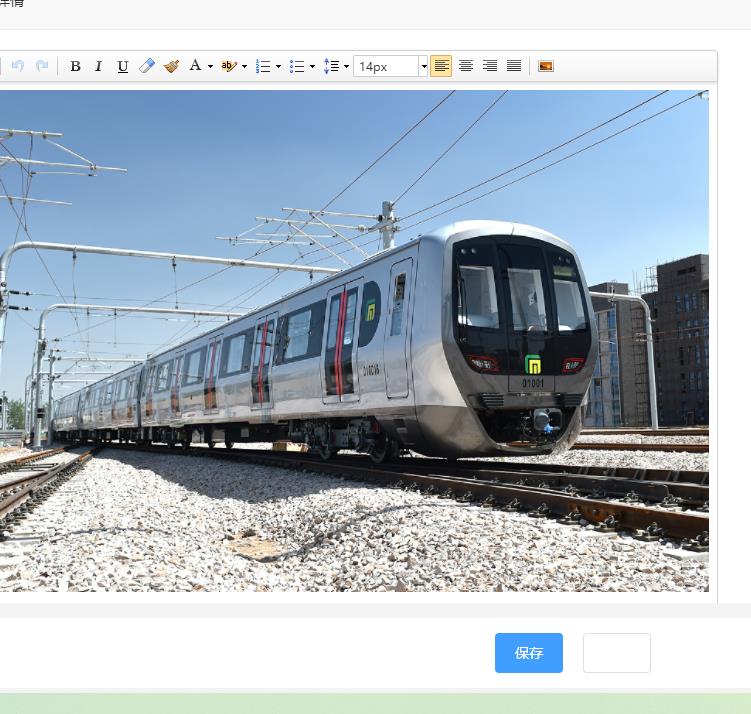Click the redo arrow icon
This screenshot has width=751, height=714.
[x=42, y=66]
